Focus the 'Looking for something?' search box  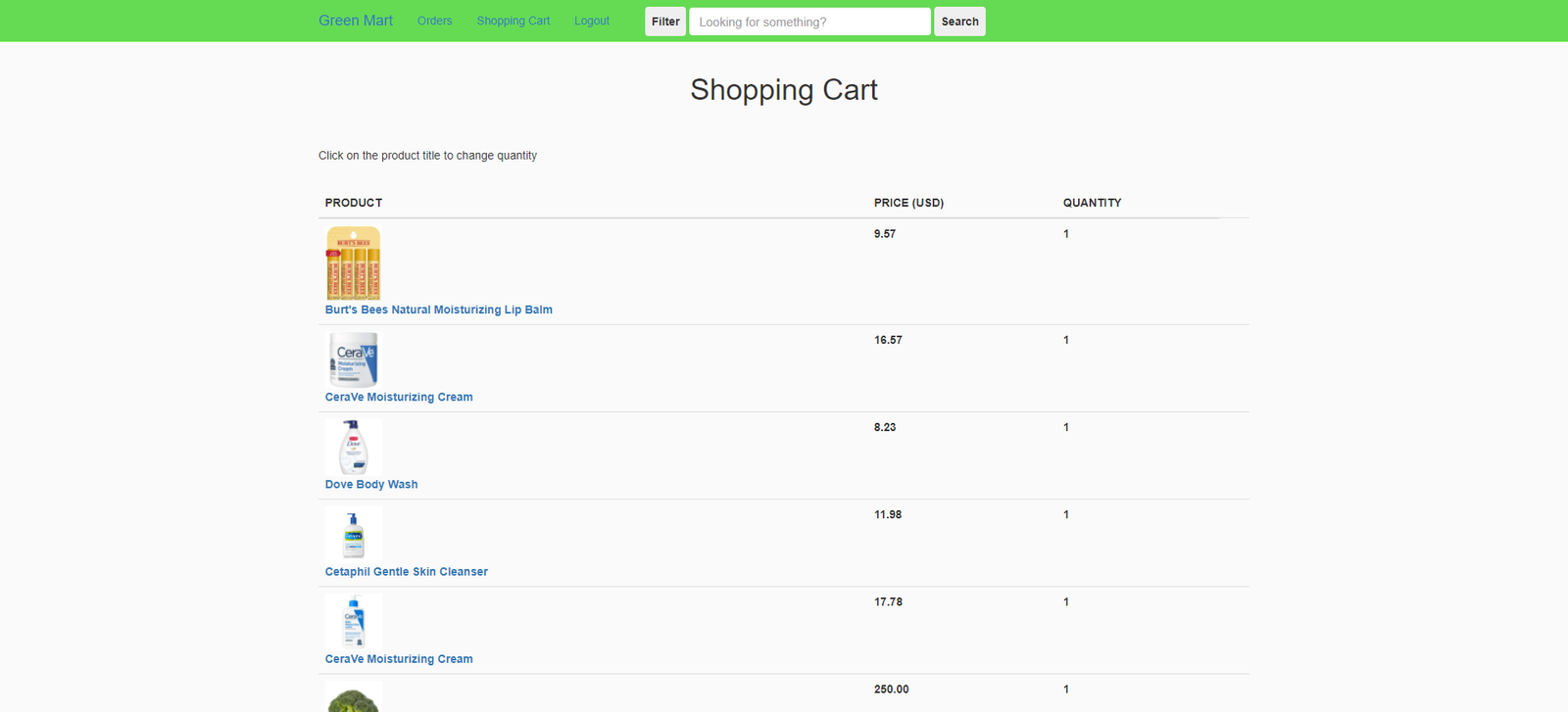click(808, 22)
